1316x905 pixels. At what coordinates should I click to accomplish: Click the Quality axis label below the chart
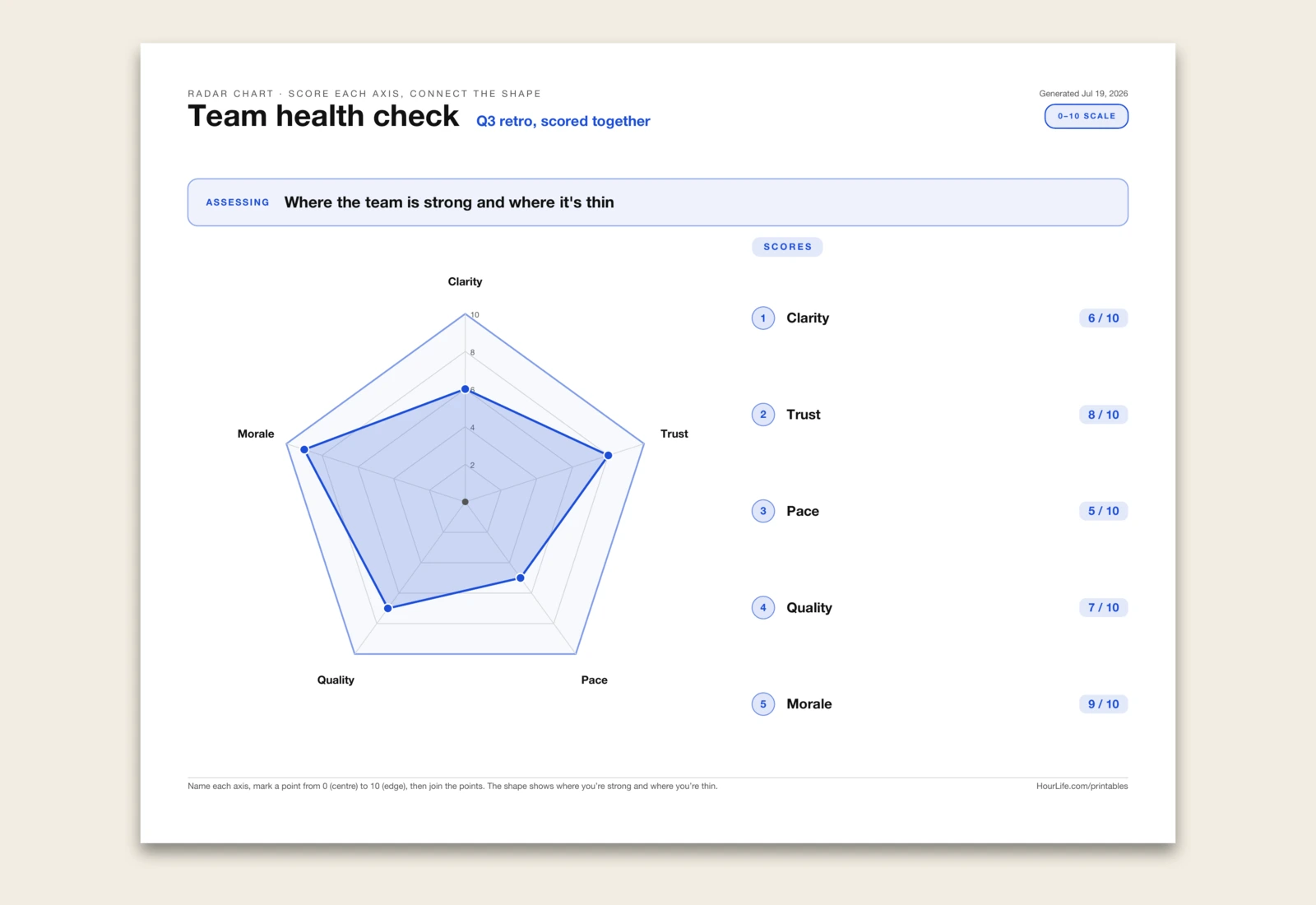point(336,680)
